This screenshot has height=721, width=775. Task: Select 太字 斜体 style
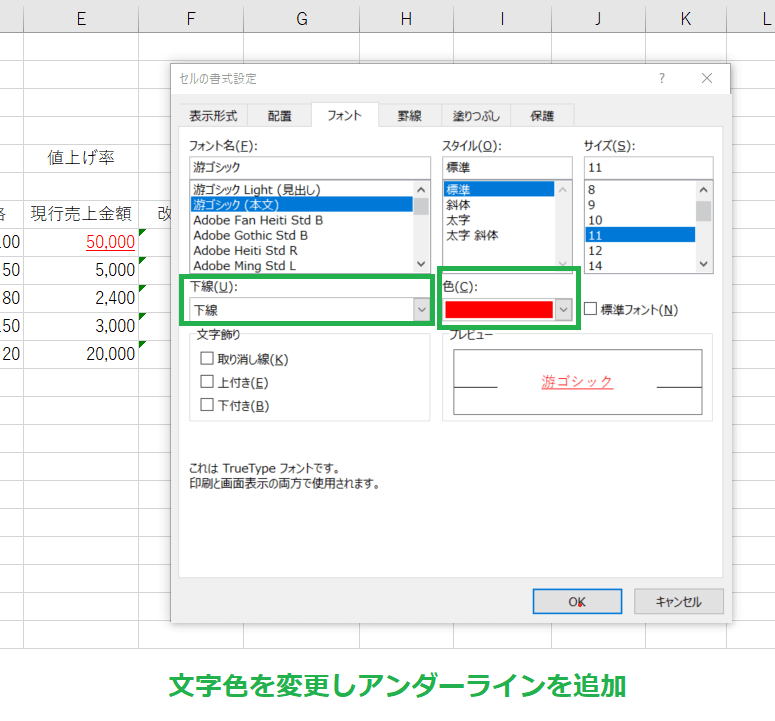point(499,235)
